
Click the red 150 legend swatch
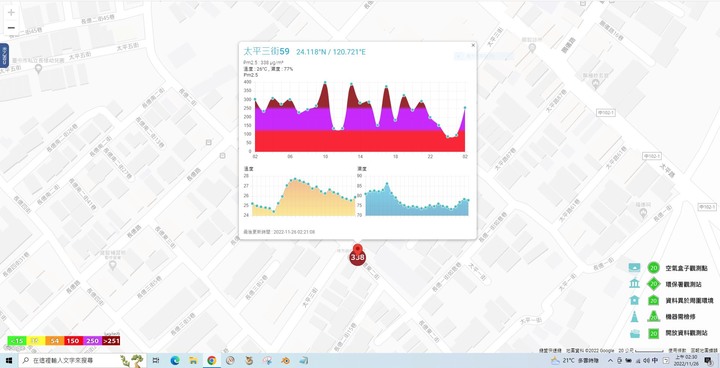click(73, 340)
